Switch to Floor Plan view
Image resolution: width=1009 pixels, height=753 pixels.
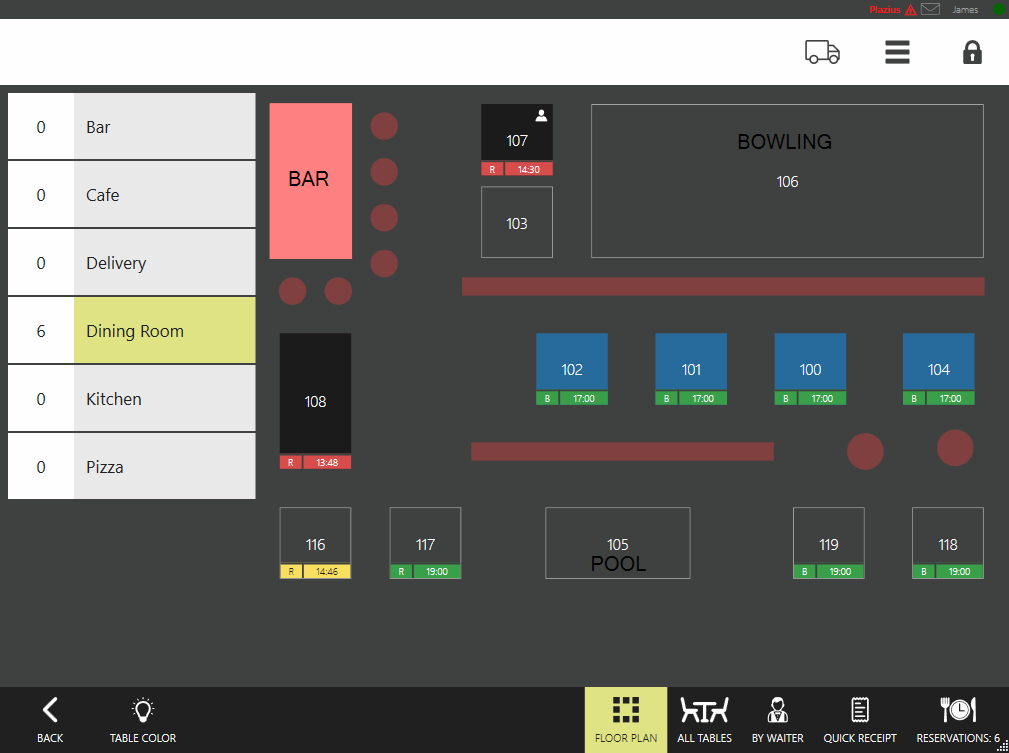pos(625,719)
